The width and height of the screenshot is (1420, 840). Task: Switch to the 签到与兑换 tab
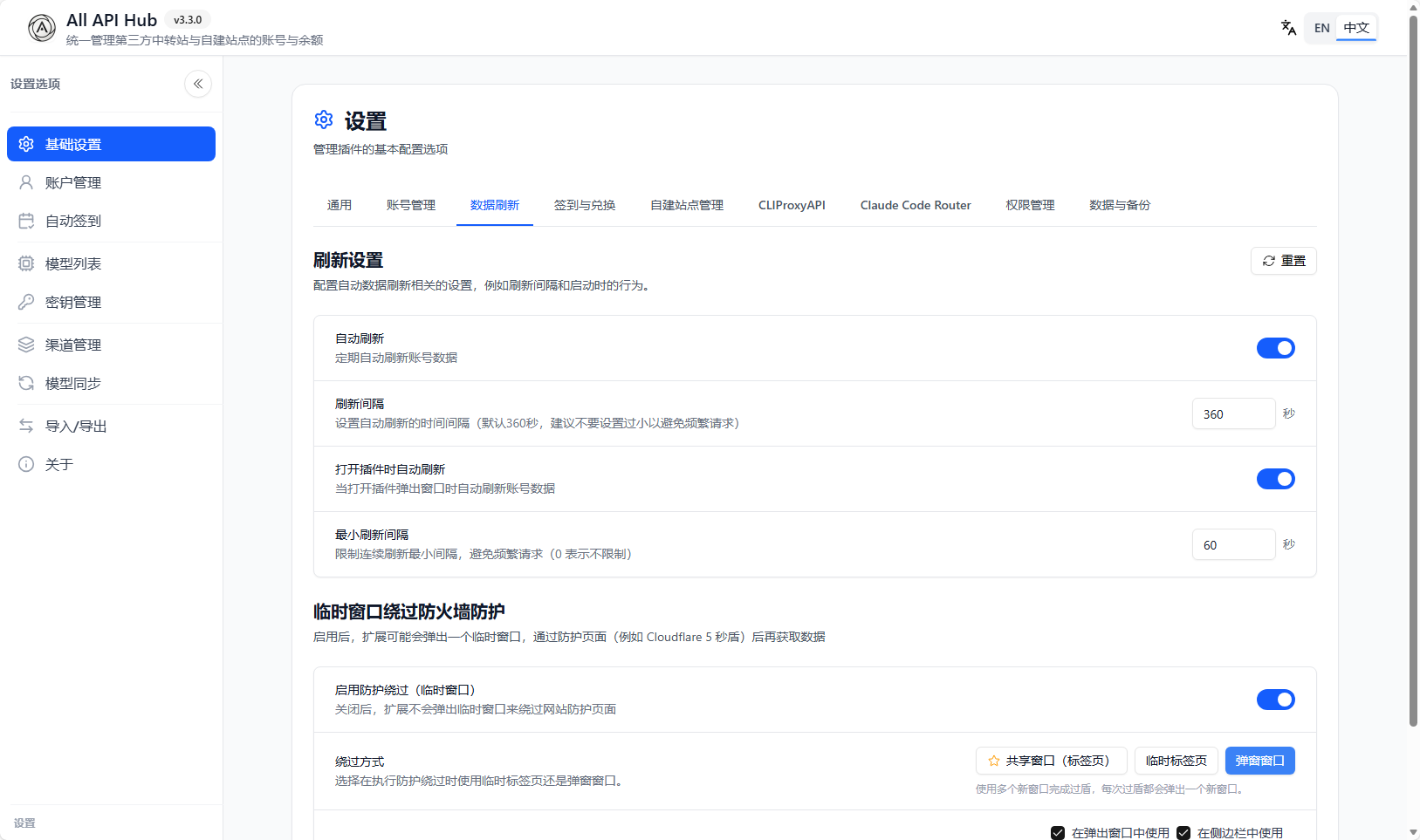(585, 205)
